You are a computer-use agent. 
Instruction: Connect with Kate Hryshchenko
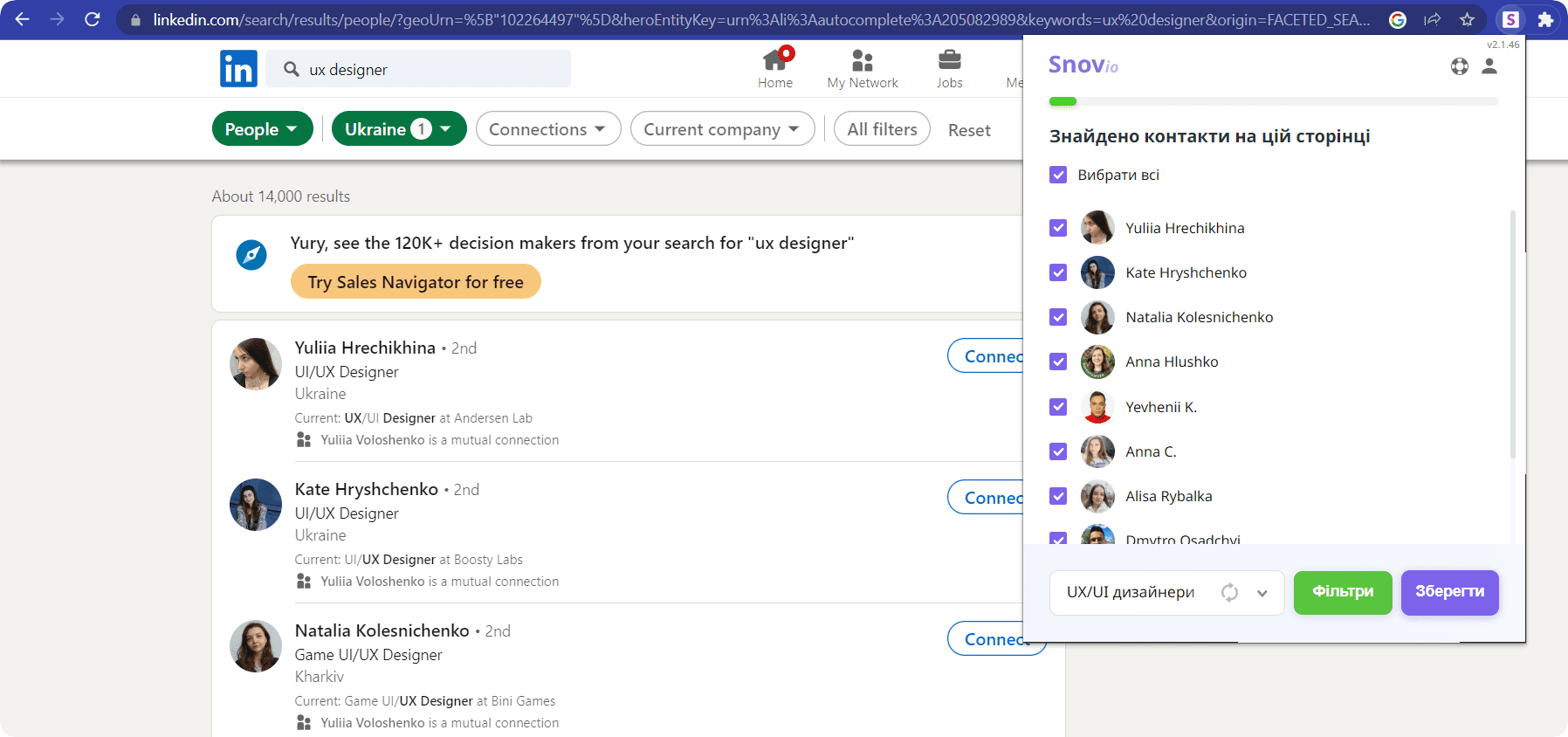pos(986,497)
